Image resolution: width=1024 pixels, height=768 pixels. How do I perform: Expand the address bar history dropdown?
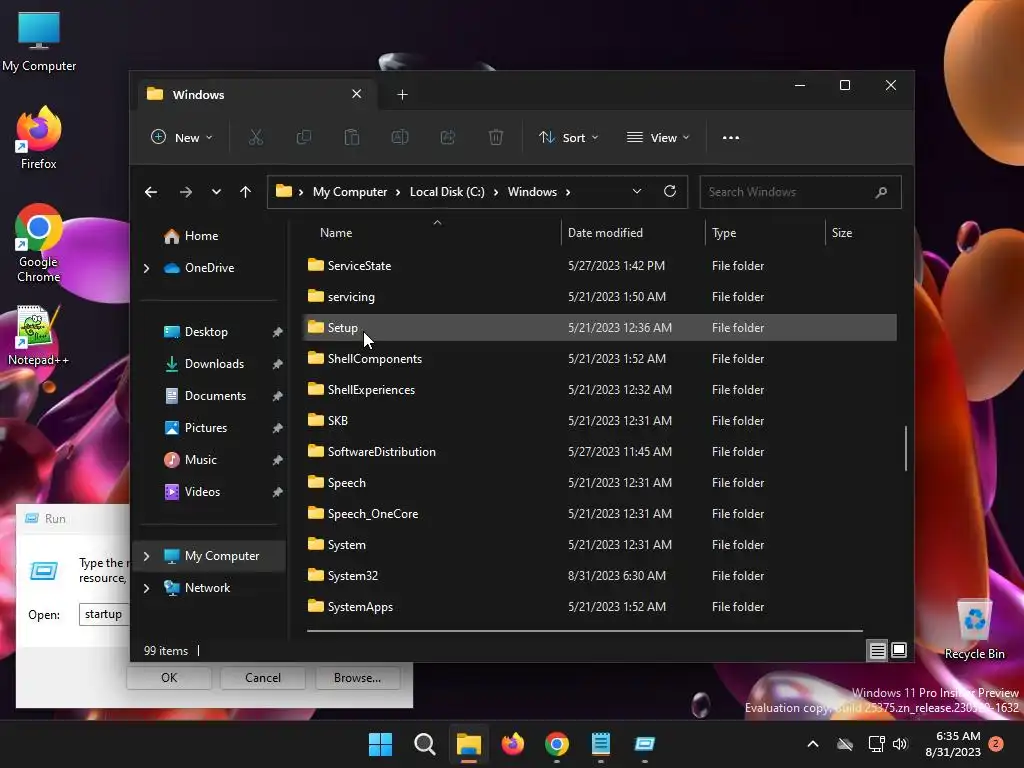coord(637,191)
